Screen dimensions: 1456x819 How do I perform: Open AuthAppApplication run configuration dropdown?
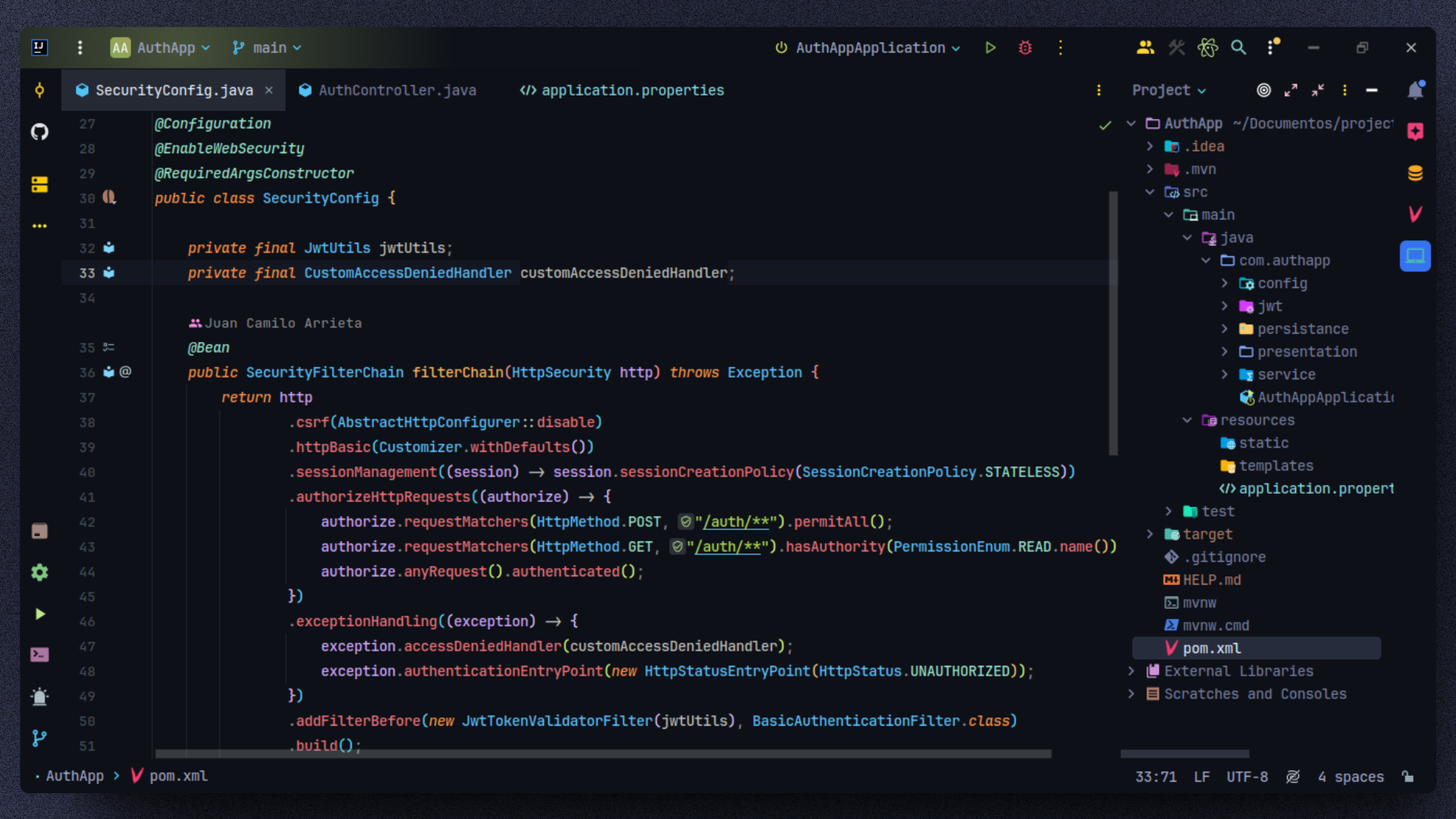pyautogui.click(x=868, y=48)
